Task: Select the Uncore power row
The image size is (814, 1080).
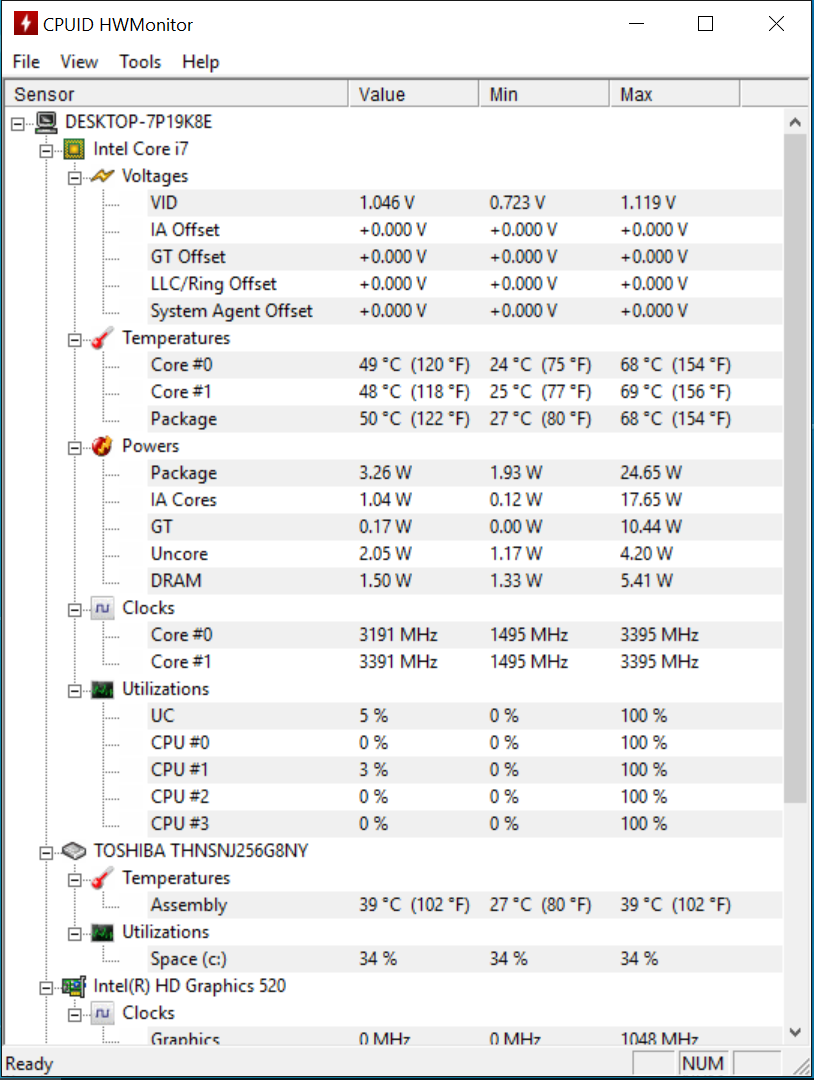Action: point(466,554)
